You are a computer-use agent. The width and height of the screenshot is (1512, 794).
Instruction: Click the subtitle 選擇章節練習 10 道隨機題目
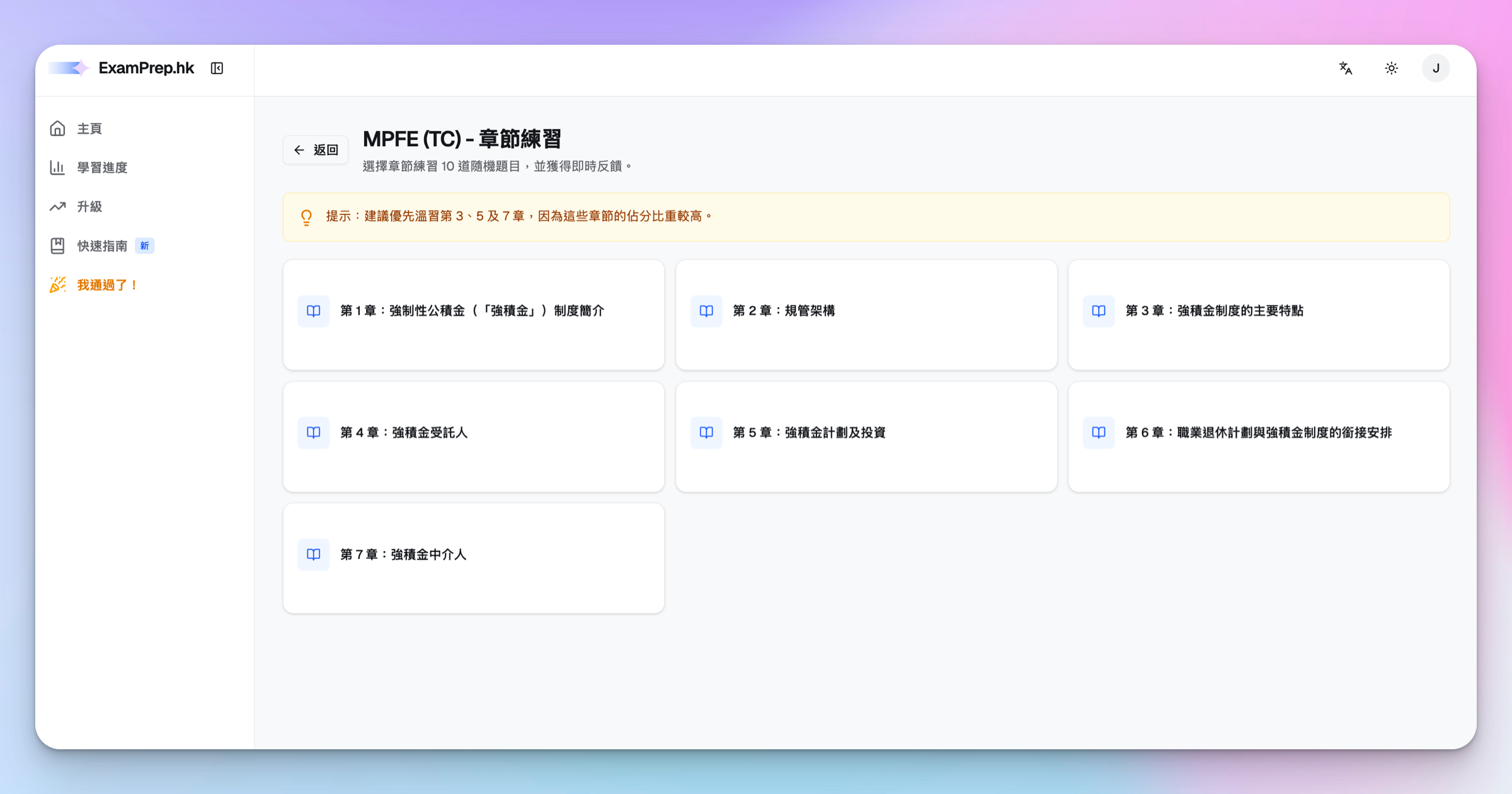click(497, 166)
